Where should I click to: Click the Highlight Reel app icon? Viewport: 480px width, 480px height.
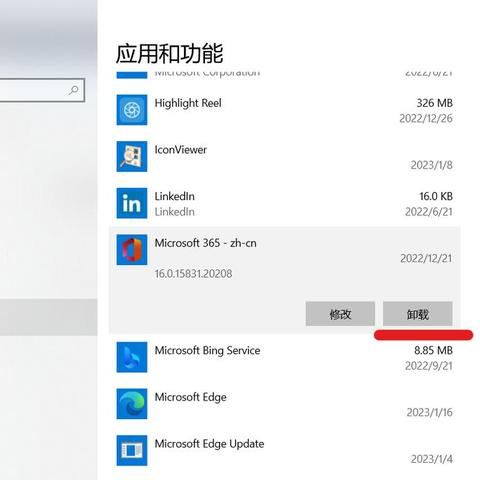(132, 110)
